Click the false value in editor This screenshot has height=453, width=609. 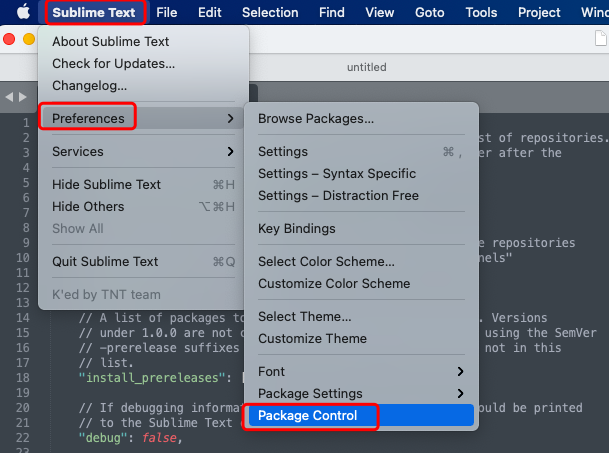coord(159,437)
